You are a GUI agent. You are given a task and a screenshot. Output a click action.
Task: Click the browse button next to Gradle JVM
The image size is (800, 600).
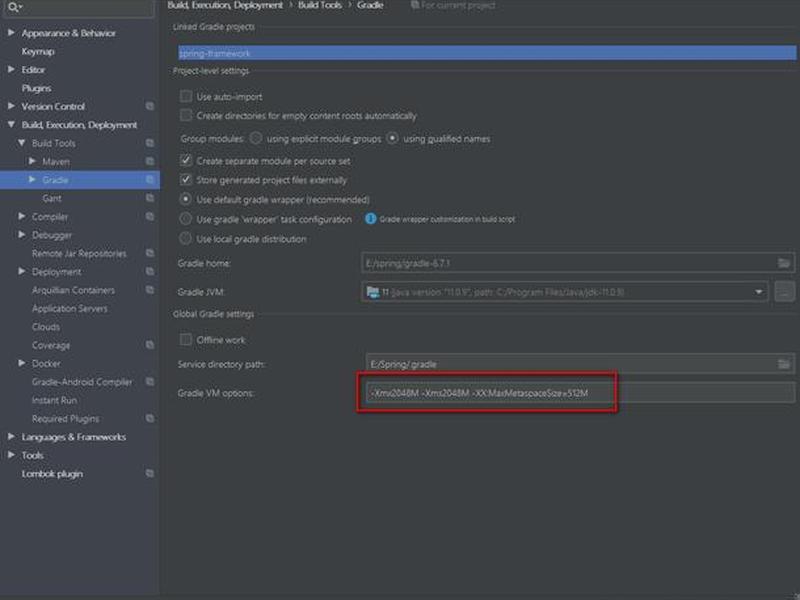point(785,292)
